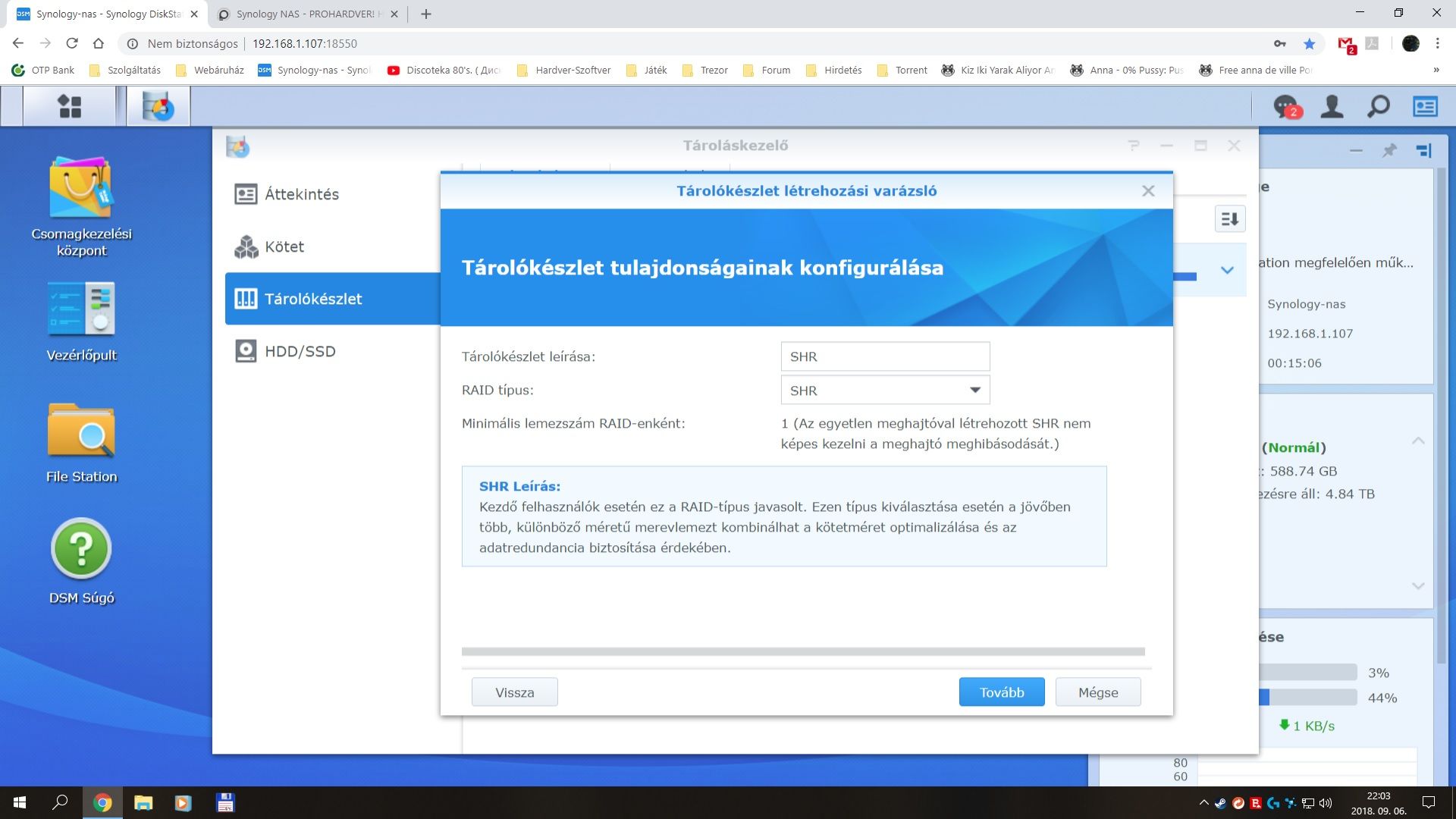Screen dimensions: 1456x819
Task: Open Torrent bookmarks folder
Action: (x=902, y=70)
